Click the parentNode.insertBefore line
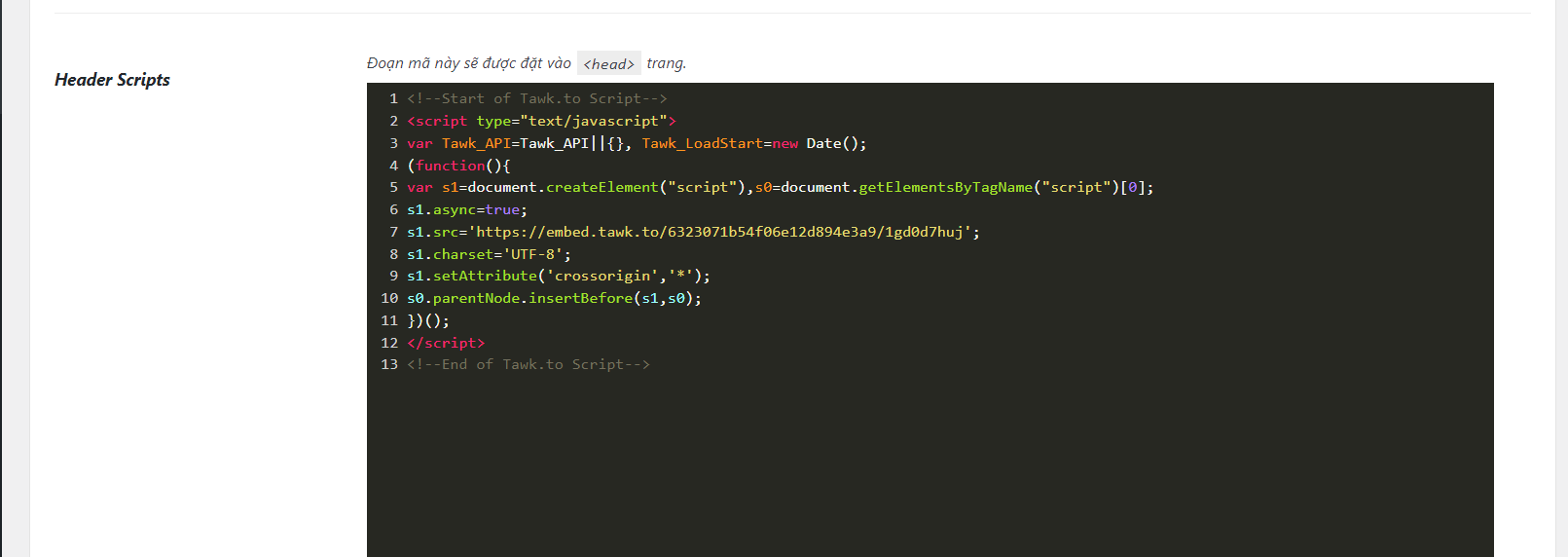1568x557 pixels. [554, 298]
